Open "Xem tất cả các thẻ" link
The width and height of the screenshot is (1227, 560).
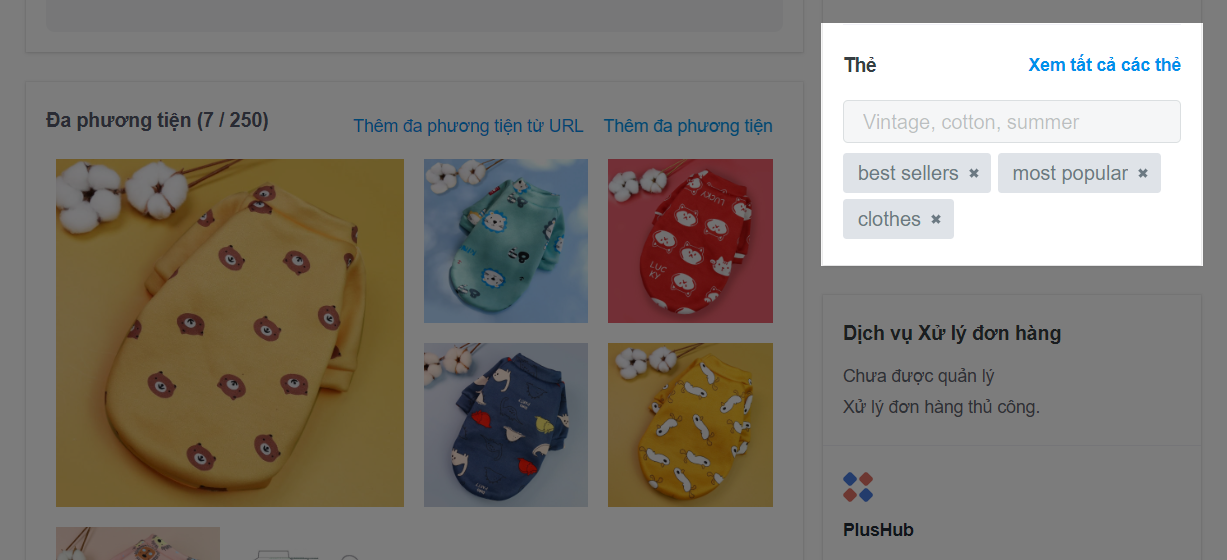click(x=1104, y=65)
